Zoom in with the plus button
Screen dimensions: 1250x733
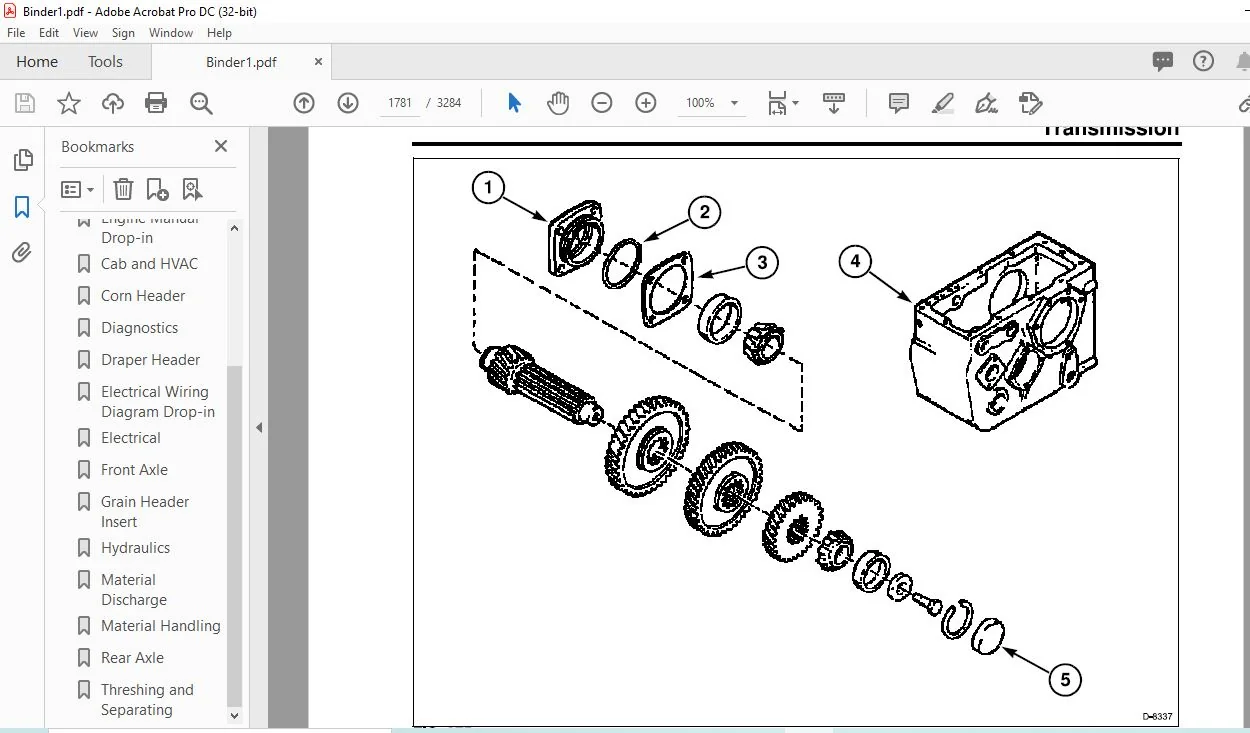[646, 103]
